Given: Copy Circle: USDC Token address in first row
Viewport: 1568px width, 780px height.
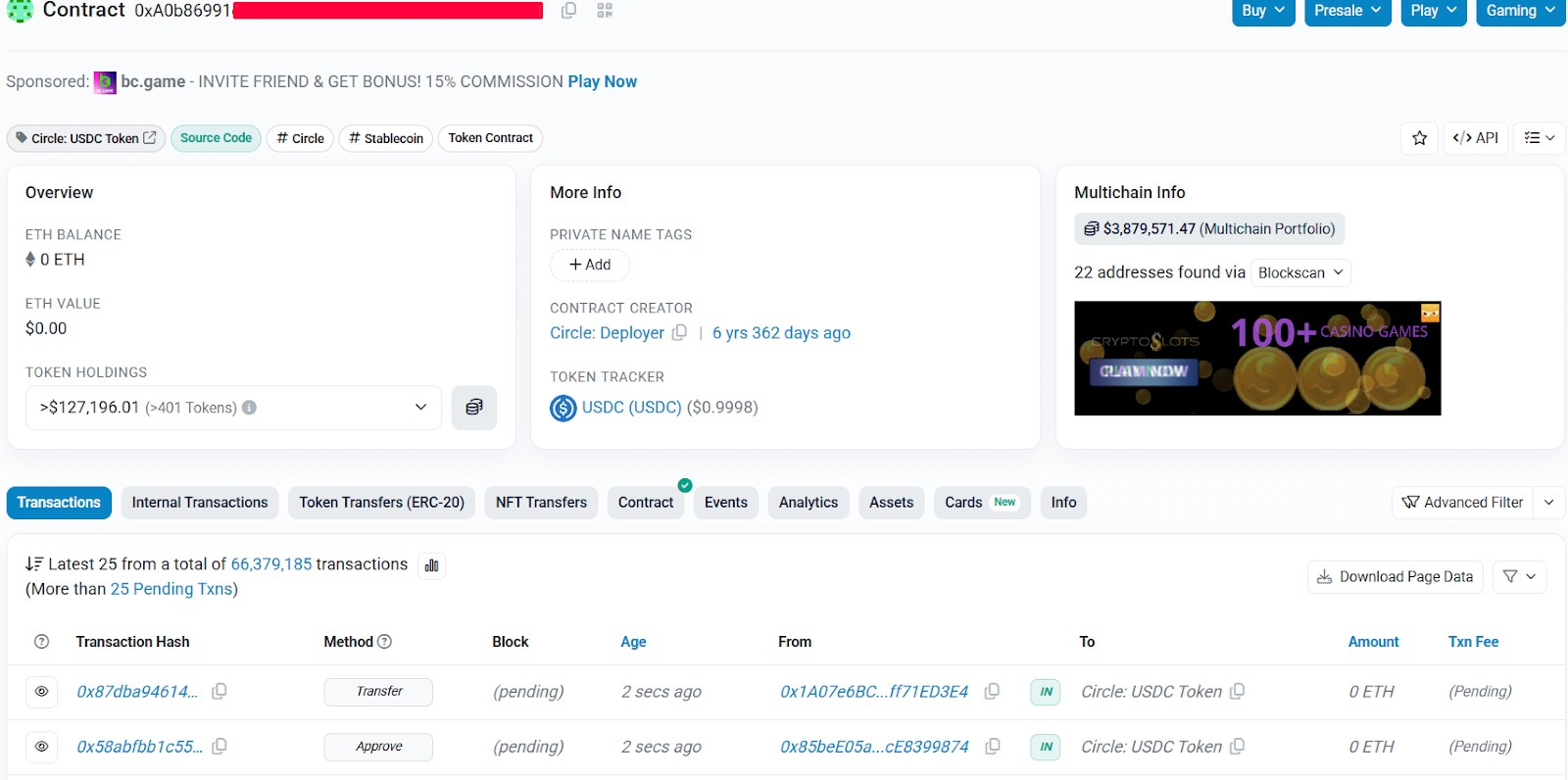Looking at the screenshot, I should (1238, 692).
